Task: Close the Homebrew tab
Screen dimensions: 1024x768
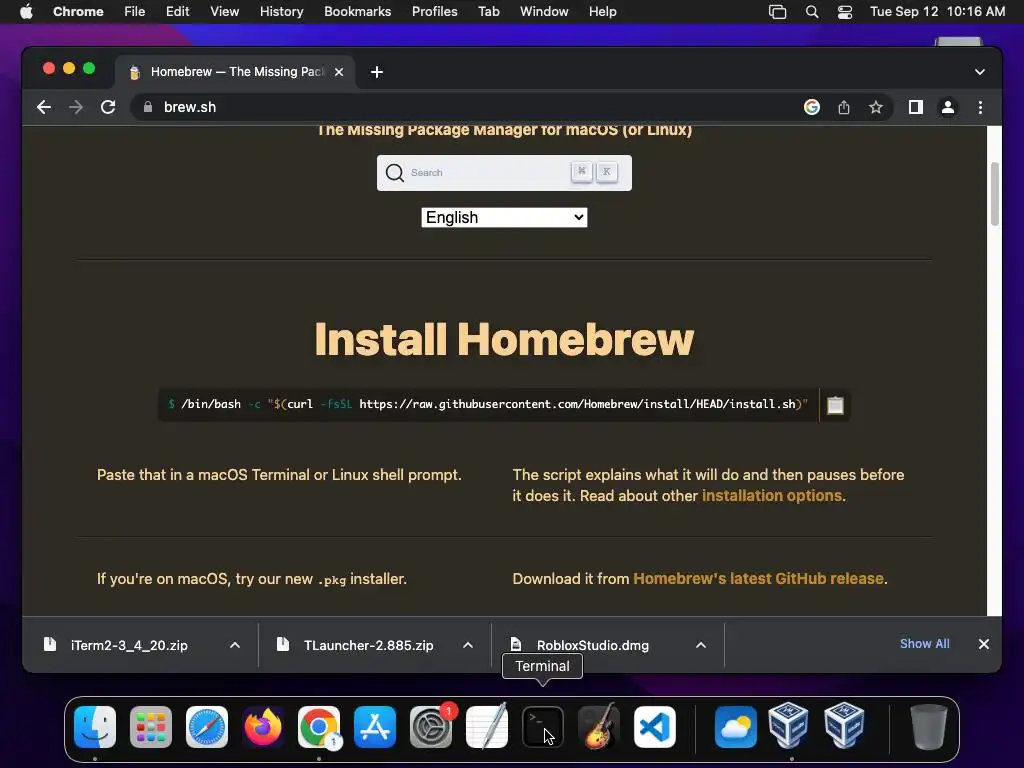Action: point(339,72)
